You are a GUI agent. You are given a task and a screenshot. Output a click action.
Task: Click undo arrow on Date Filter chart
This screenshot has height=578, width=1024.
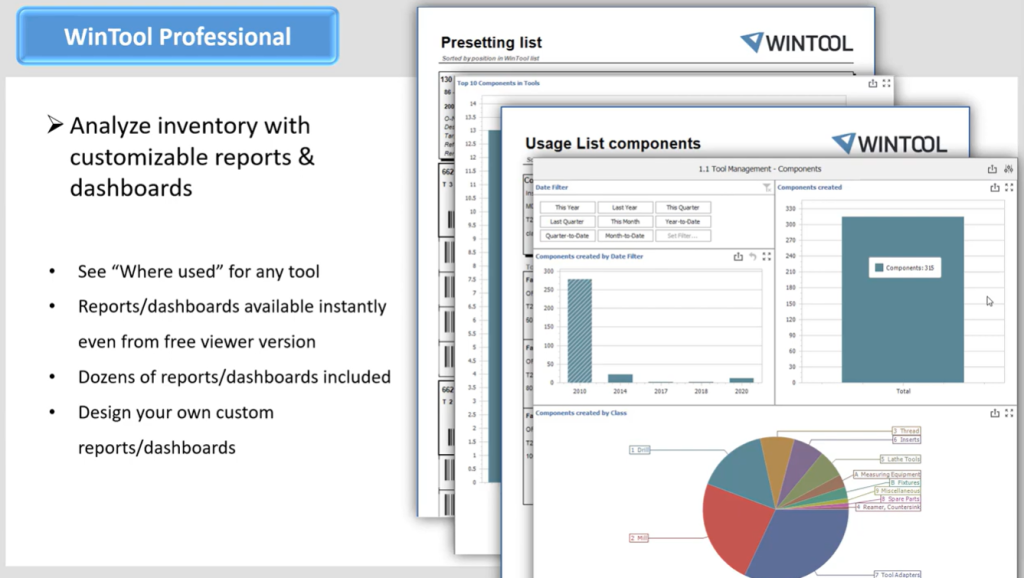(x=752, y=257)
